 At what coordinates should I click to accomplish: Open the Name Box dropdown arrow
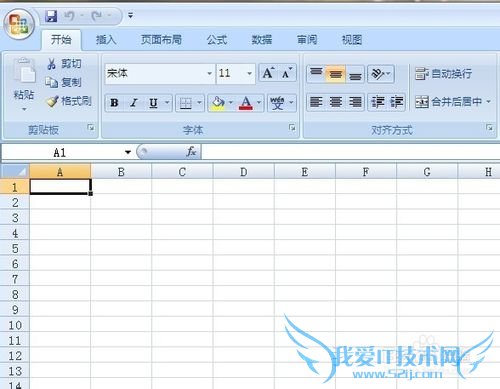tap(128, 153)
